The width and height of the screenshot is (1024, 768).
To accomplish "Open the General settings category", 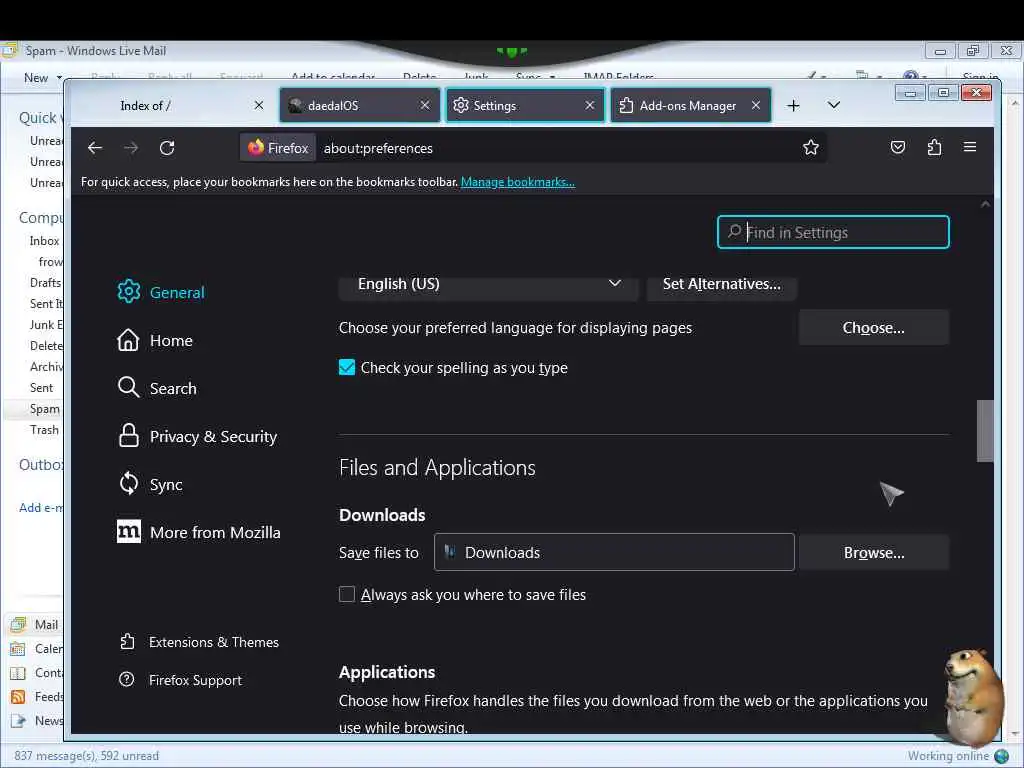I will click(161, 292).
